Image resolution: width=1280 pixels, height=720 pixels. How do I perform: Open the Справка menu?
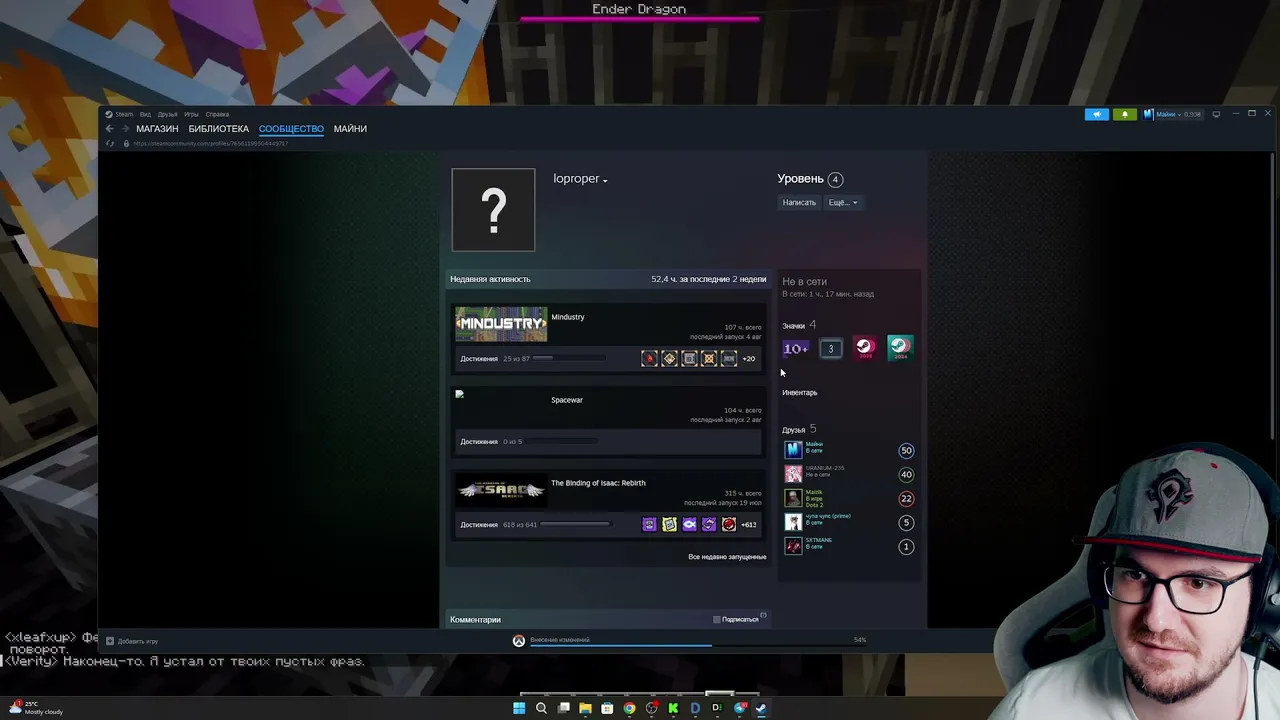click(217, 114)
